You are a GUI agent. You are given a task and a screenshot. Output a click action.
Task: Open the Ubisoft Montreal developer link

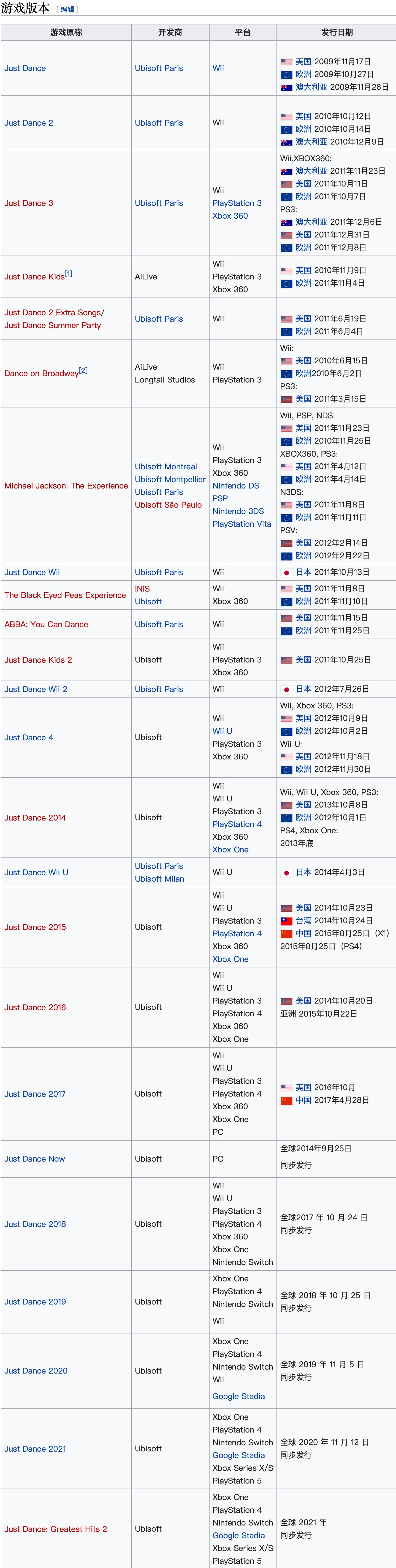tap(166, 467)
